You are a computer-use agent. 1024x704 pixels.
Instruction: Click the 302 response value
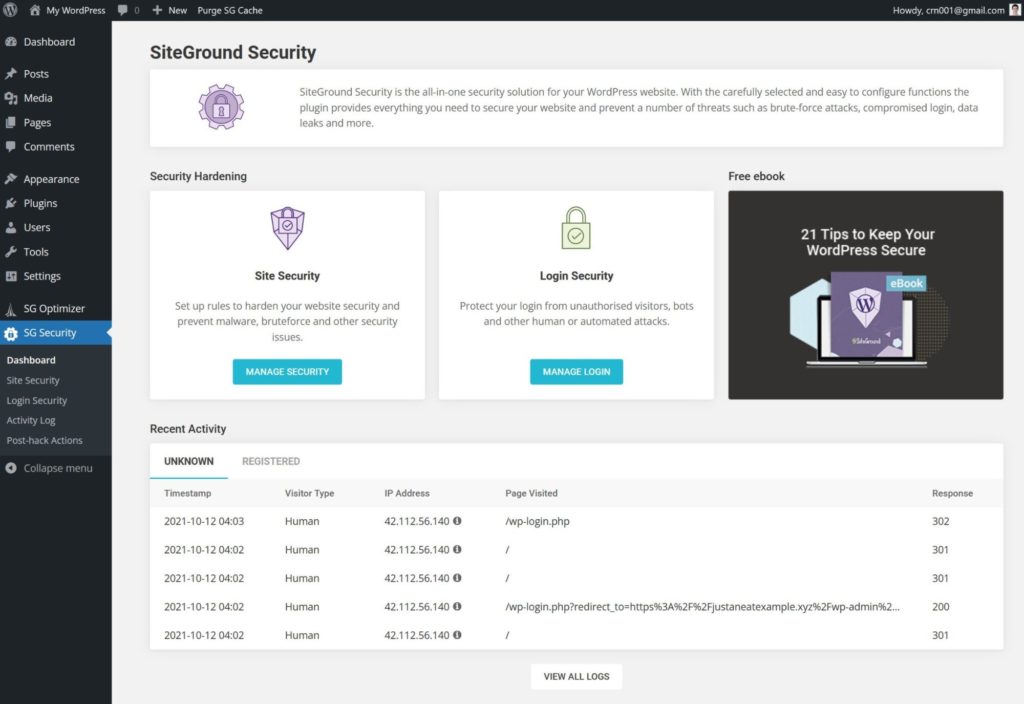[940, 521]
